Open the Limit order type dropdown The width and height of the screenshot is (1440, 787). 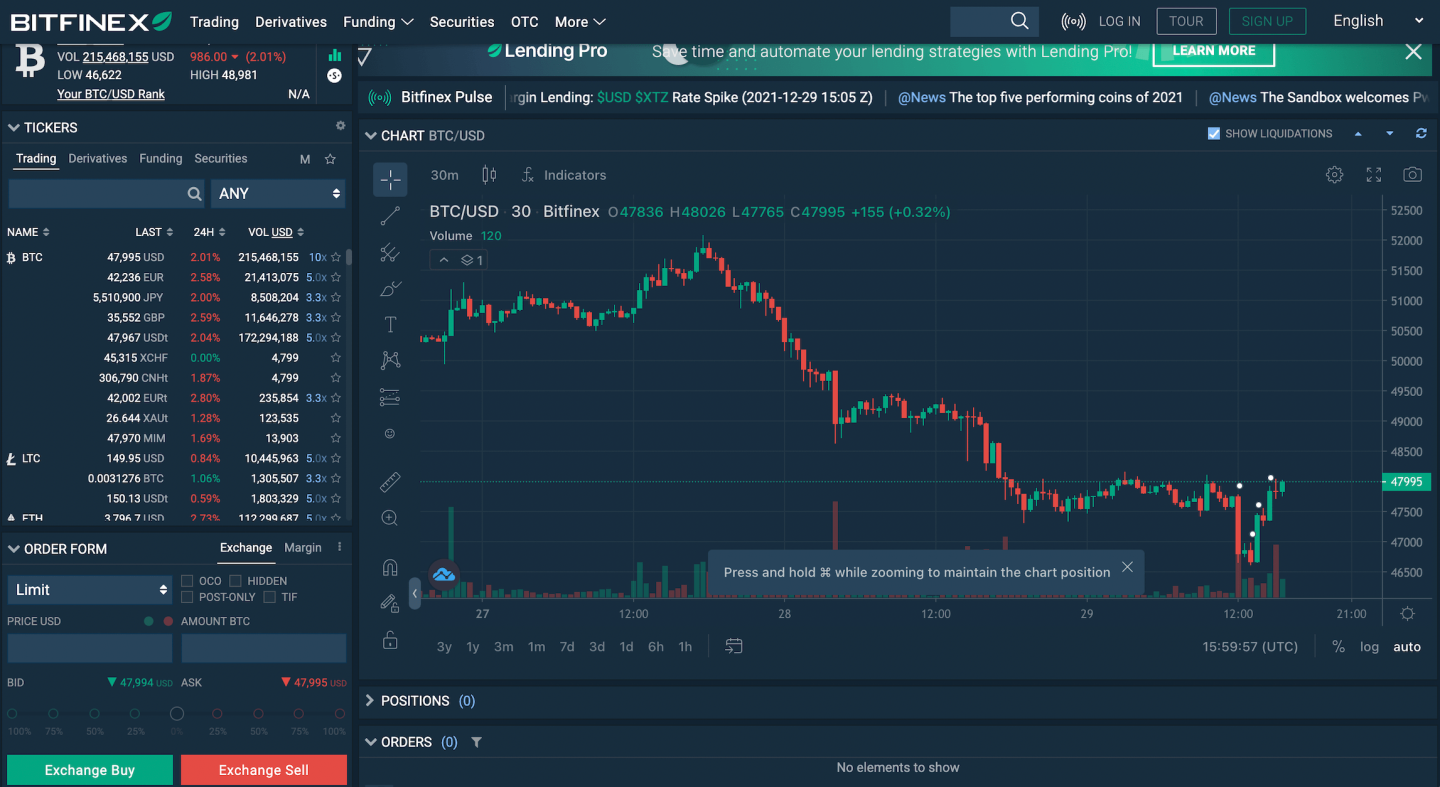coord(90,590)
